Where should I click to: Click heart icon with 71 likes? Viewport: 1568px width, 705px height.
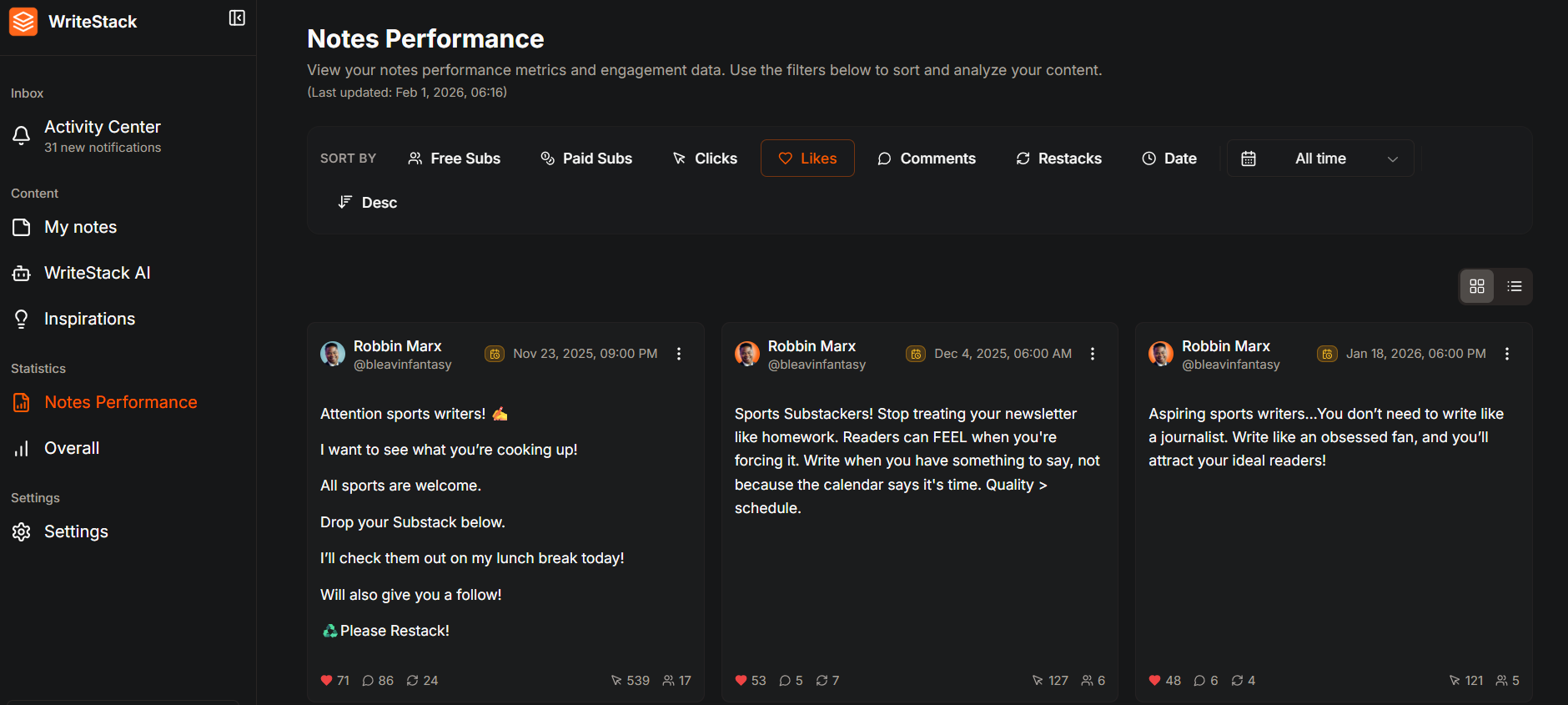327,681
